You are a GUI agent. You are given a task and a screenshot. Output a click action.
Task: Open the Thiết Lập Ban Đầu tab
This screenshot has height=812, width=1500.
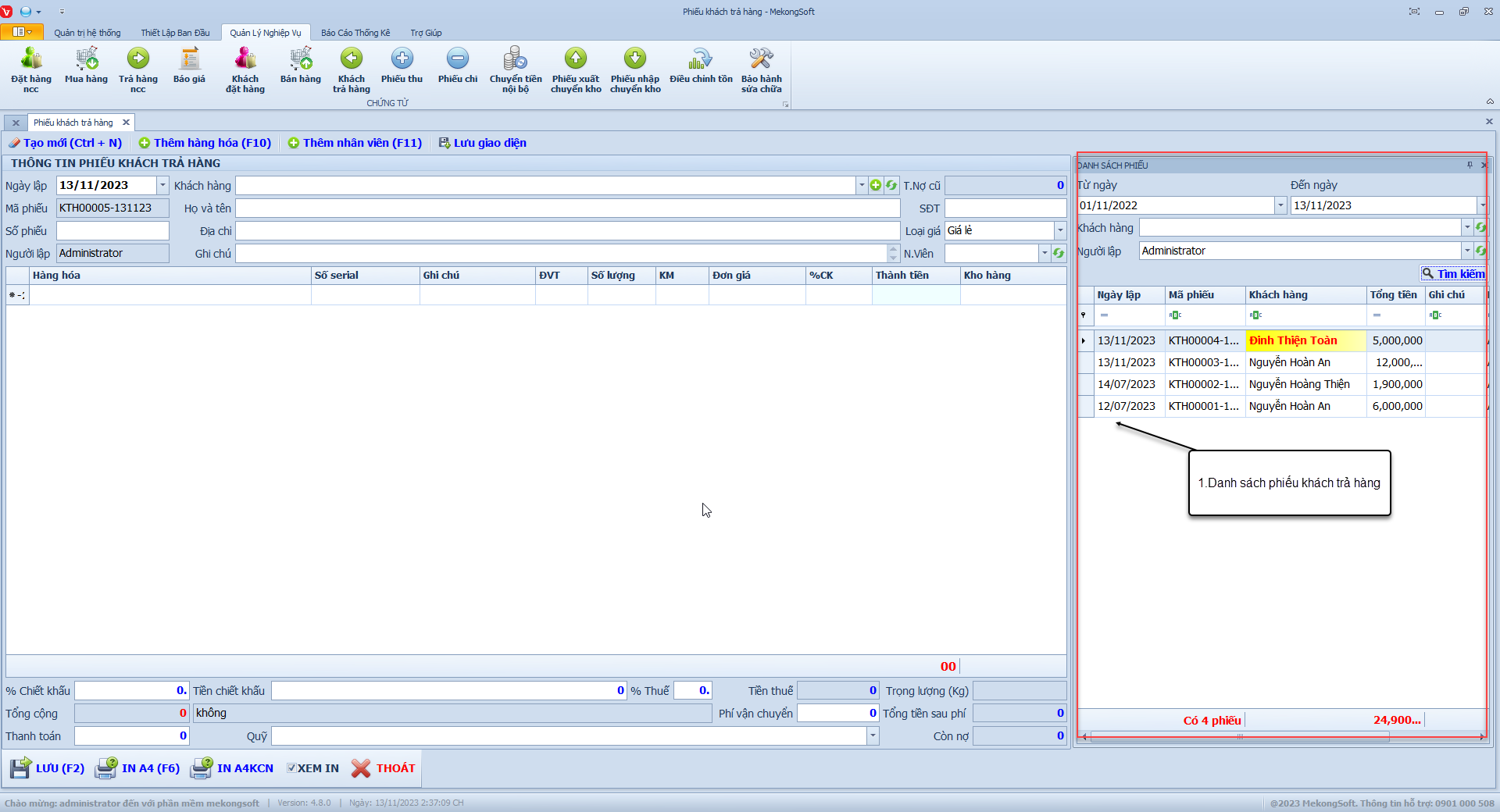175,33
